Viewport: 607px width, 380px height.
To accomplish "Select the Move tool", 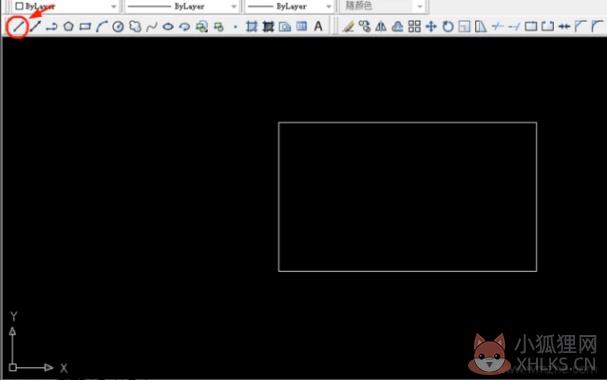I will [x=431, y=27].
